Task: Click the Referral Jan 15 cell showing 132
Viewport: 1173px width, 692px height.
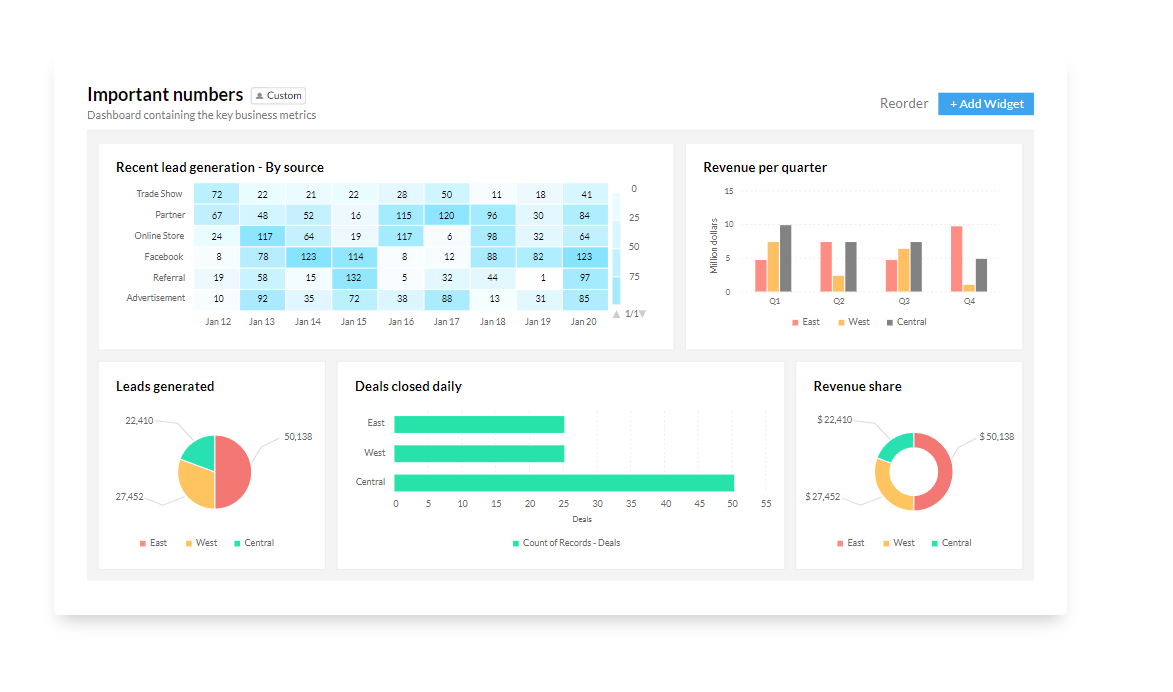Action: point(354,278)
